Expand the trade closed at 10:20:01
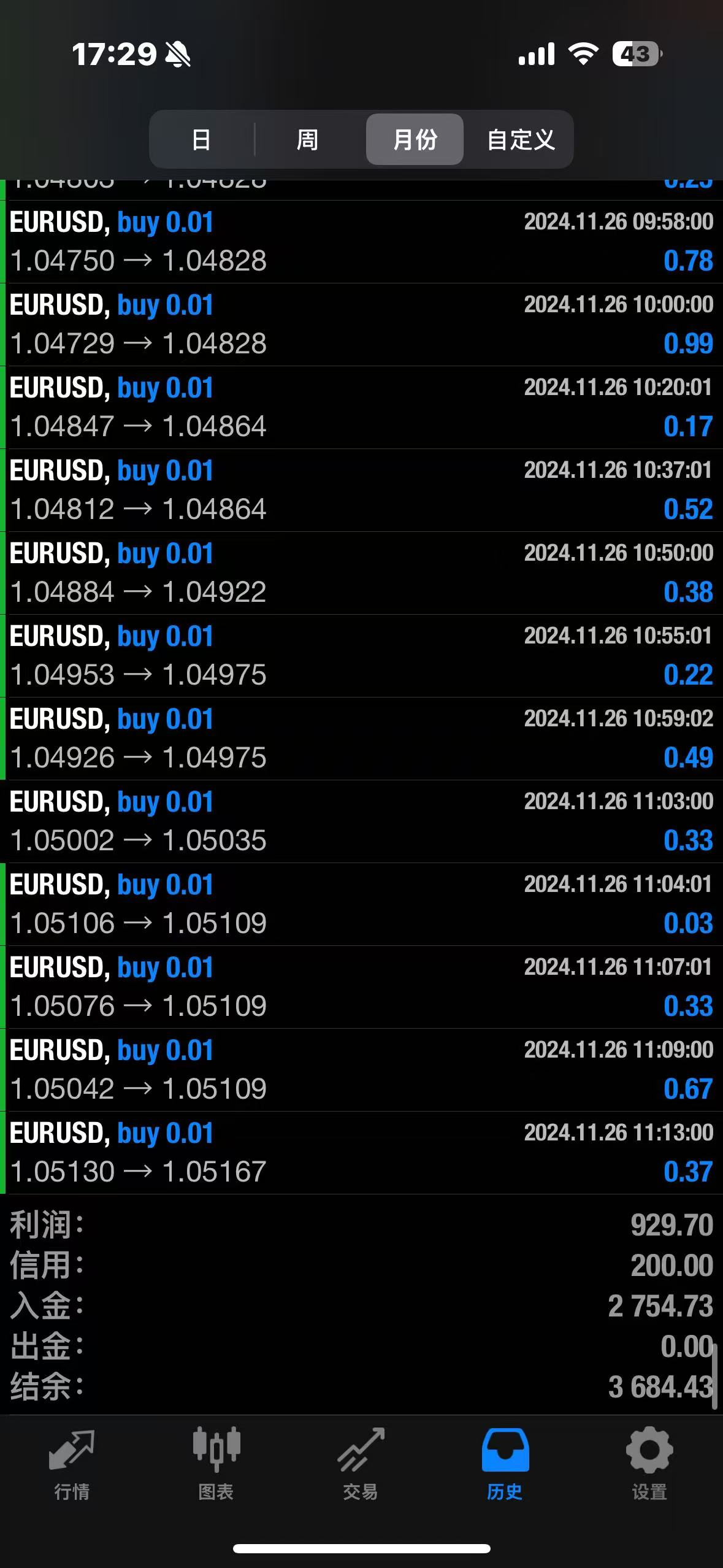723x1568 pixels. point(362,407)
